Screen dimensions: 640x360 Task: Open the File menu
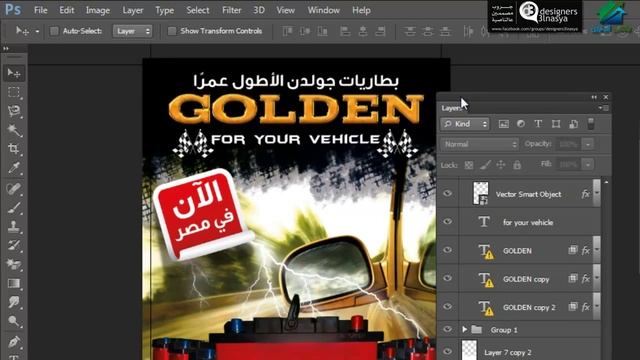(40, 10)
